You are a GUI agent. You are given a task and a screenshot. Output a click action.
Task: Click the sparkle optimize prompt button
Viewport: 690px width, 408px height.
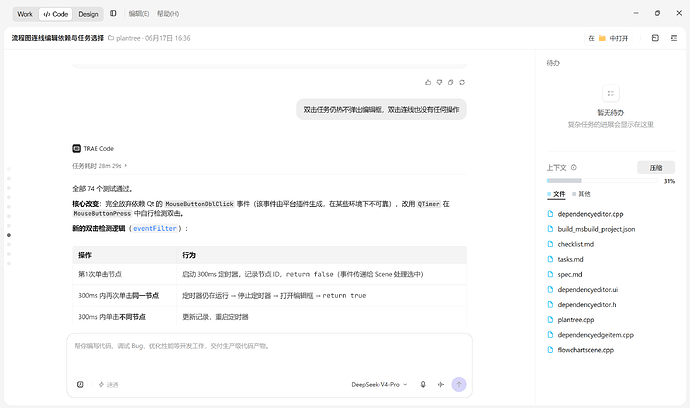(108, 384)
